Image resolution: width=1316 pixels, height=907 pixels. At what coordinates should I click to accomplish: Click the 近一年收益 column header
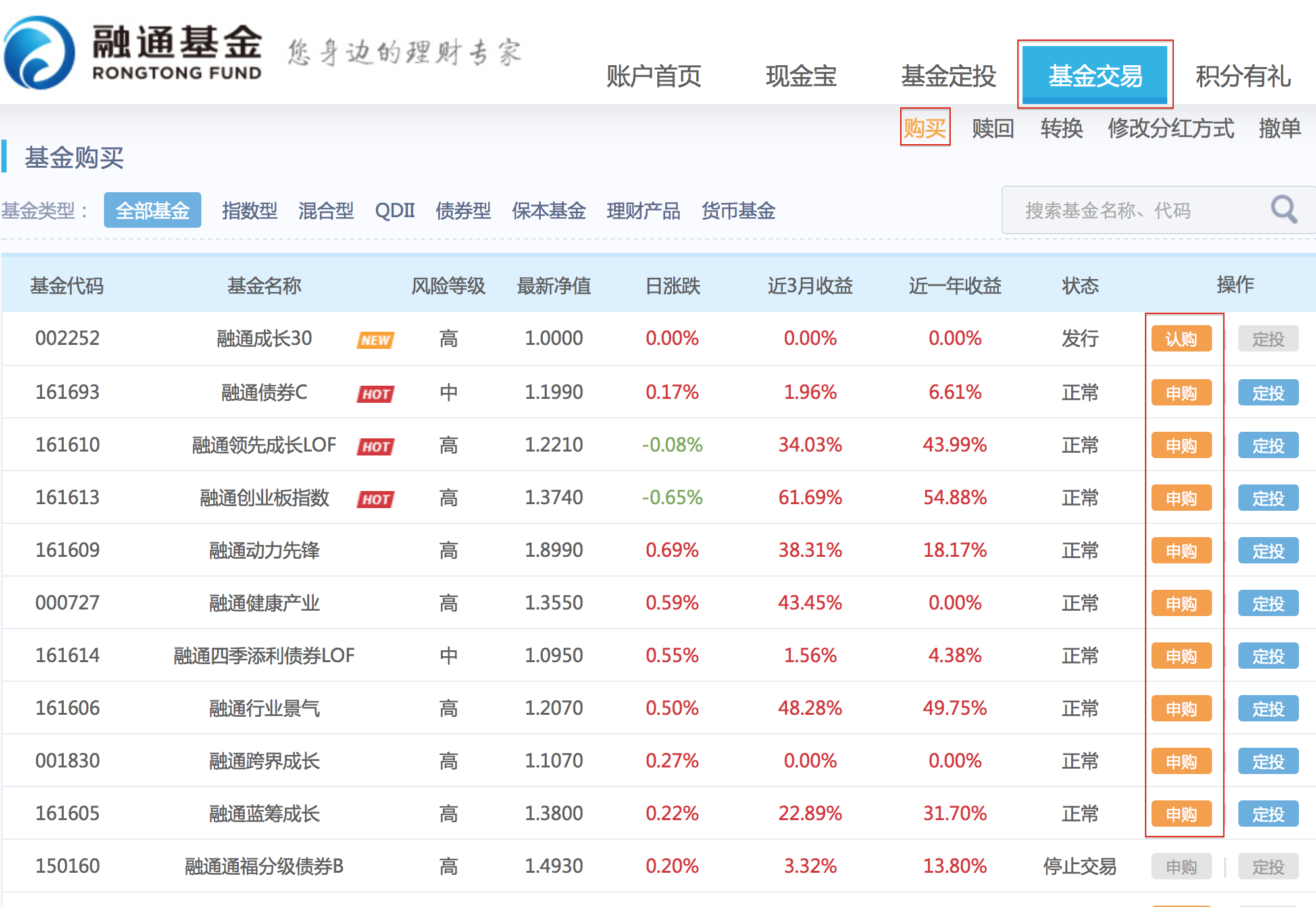955,286
